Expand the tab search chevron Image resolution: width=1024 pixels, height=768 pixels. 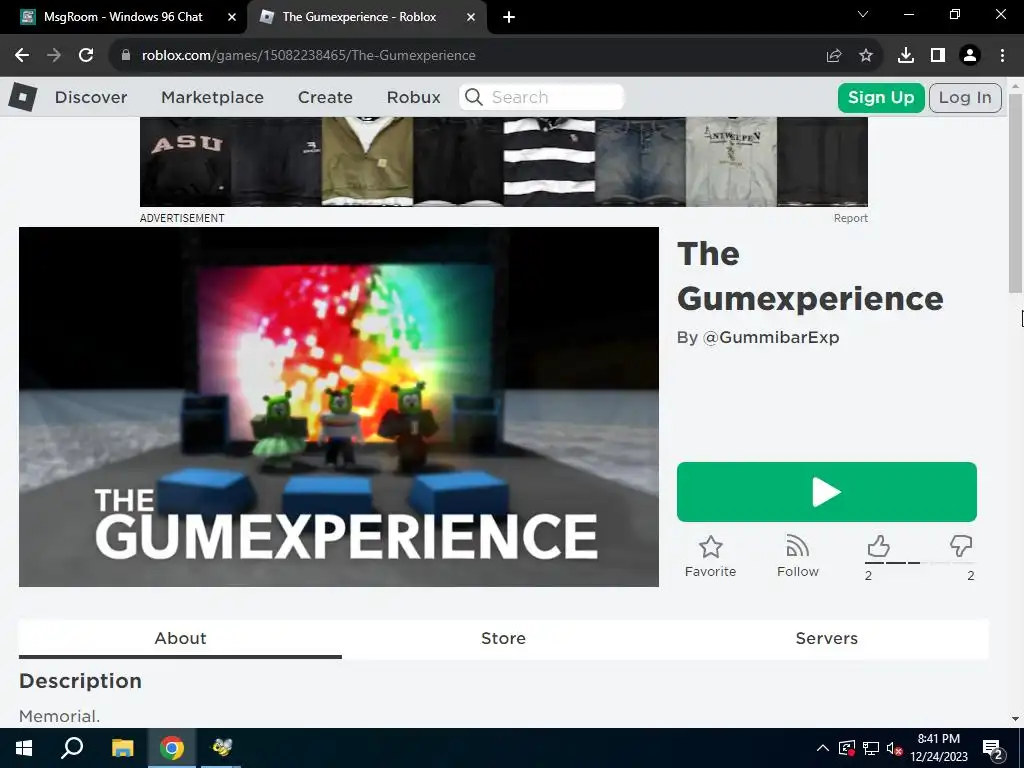(x=863, y=14)
